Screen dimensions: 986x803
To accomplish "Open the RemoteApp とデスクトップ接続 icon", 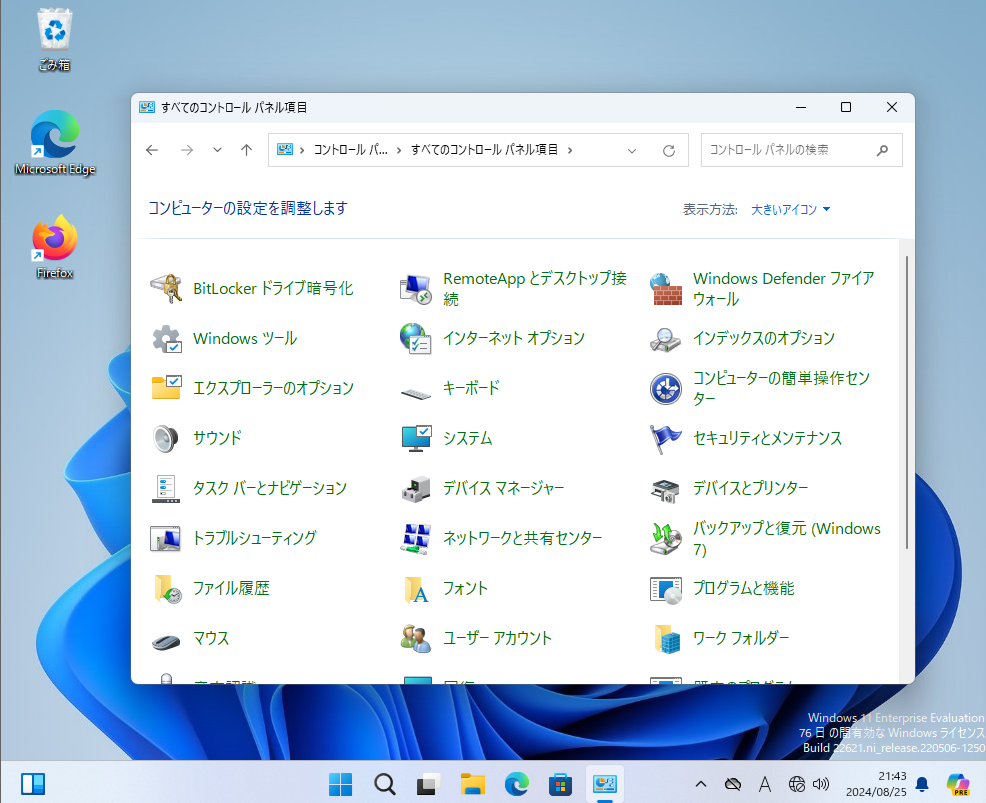I will point(416,289).
